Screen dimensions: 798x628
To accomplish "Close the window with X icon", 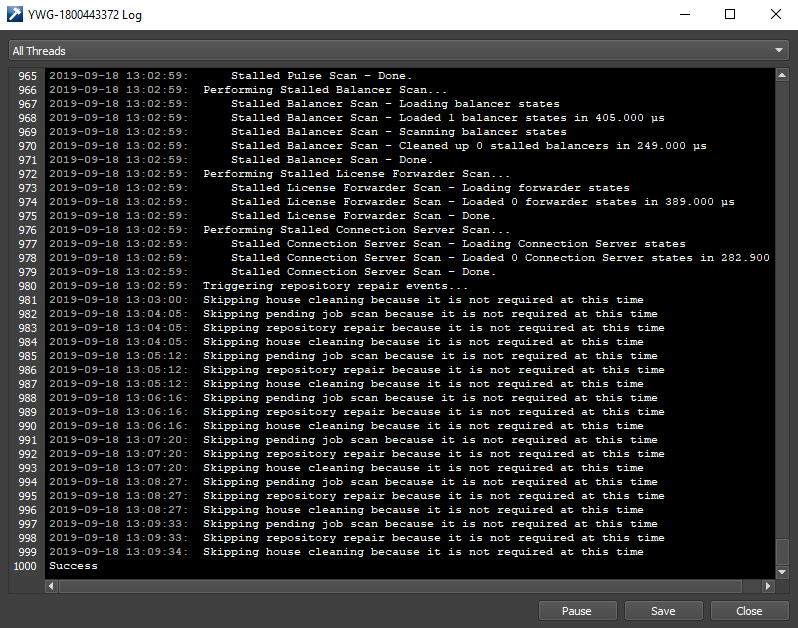I will tap(775, 14).
